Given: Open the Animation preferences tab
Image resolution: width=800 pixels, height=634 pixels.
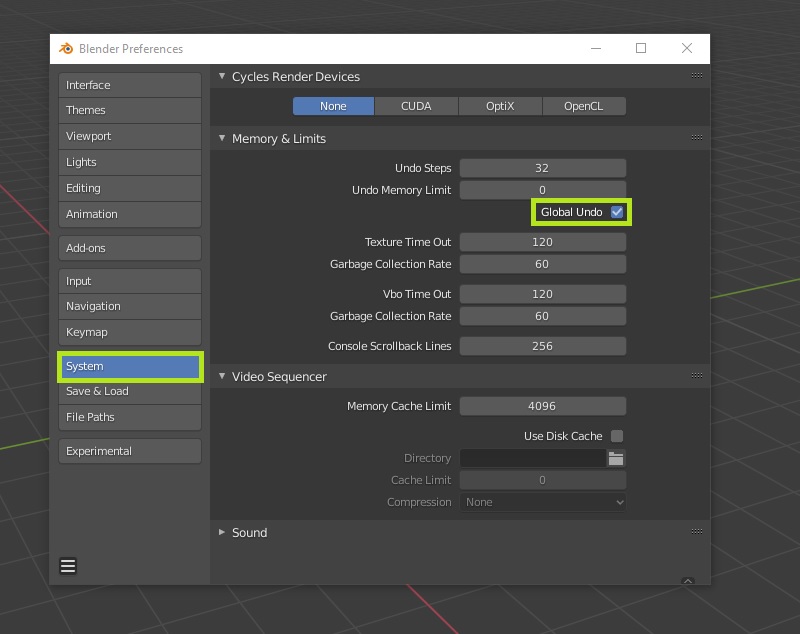Looking at the screenshot, I should pos(130,215).
